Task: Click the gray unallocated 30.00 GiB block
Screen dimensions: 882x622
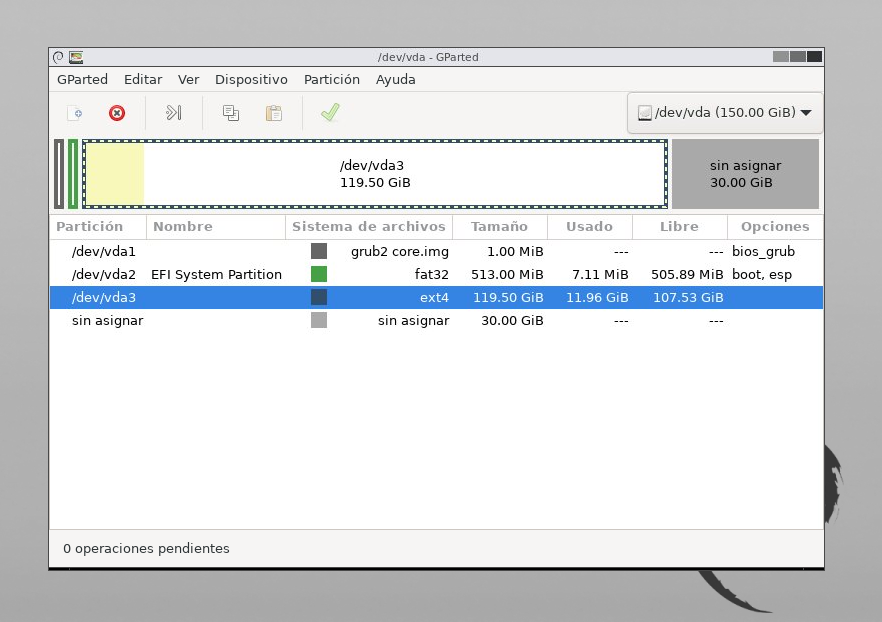Action: [x=745, y=174]
